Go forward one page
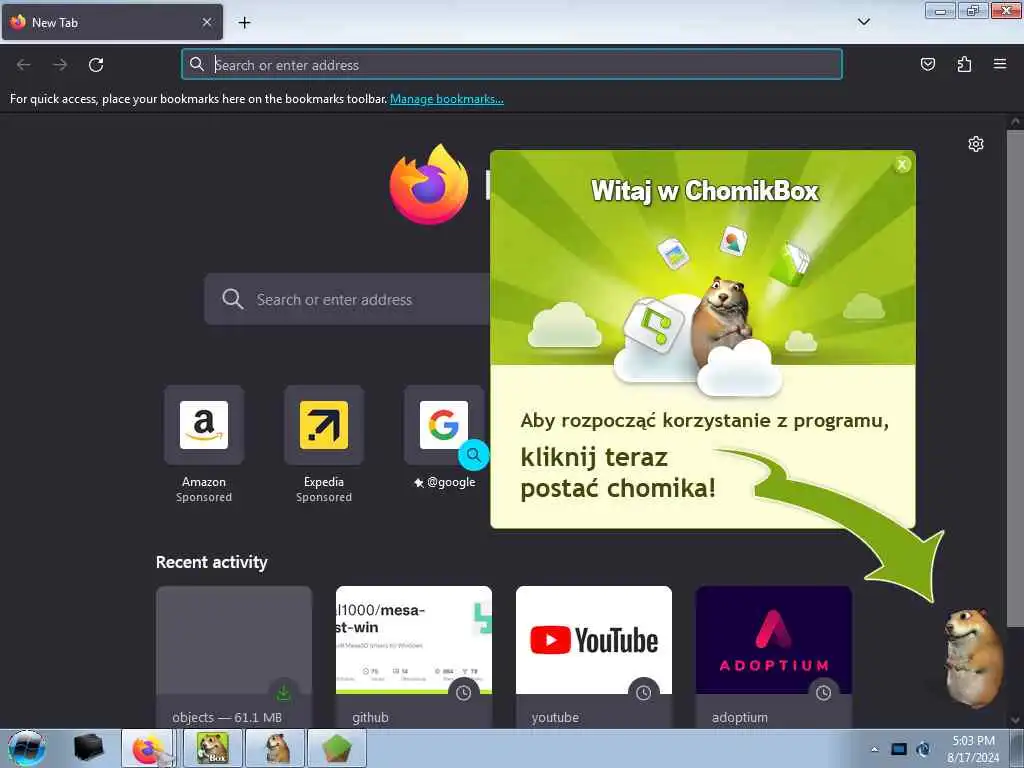 [x=60, y=65]
